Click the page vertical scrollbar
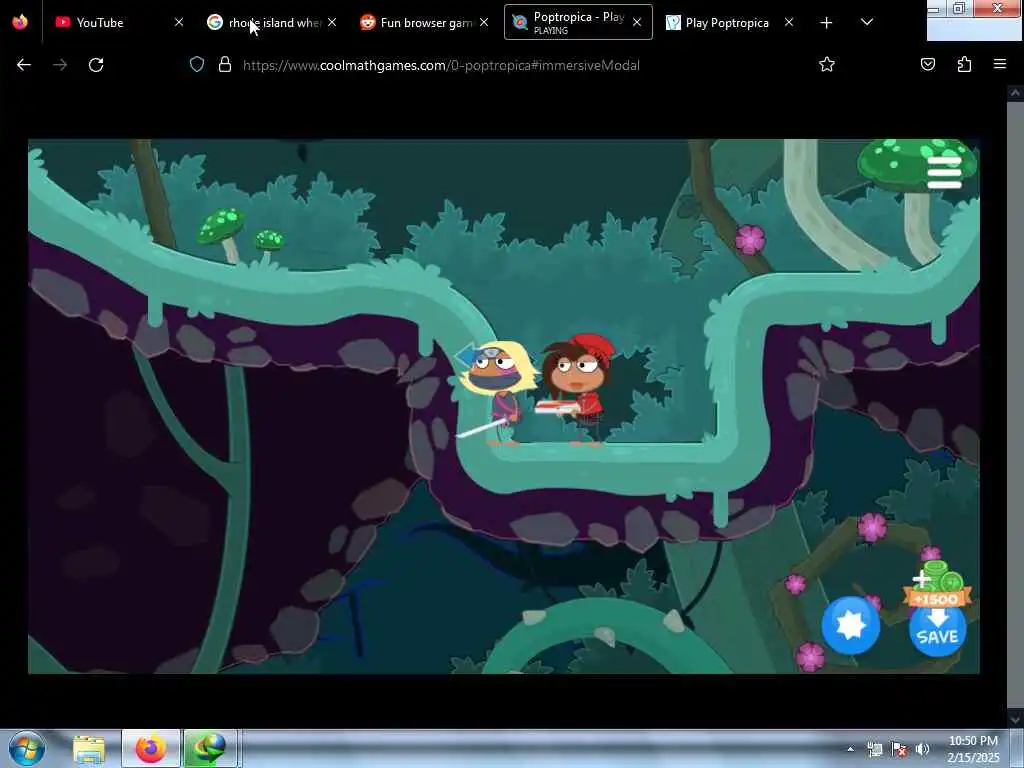Image resolution: width=1024 pixels, height=768 pixels. [1015, 406]
